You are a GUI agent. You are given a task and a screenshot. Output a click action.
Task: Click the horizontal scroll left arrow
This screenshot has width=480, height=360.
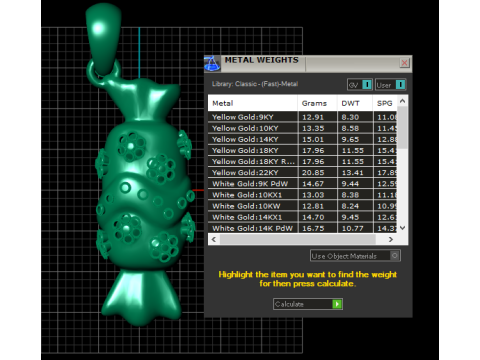coord(214,239)
